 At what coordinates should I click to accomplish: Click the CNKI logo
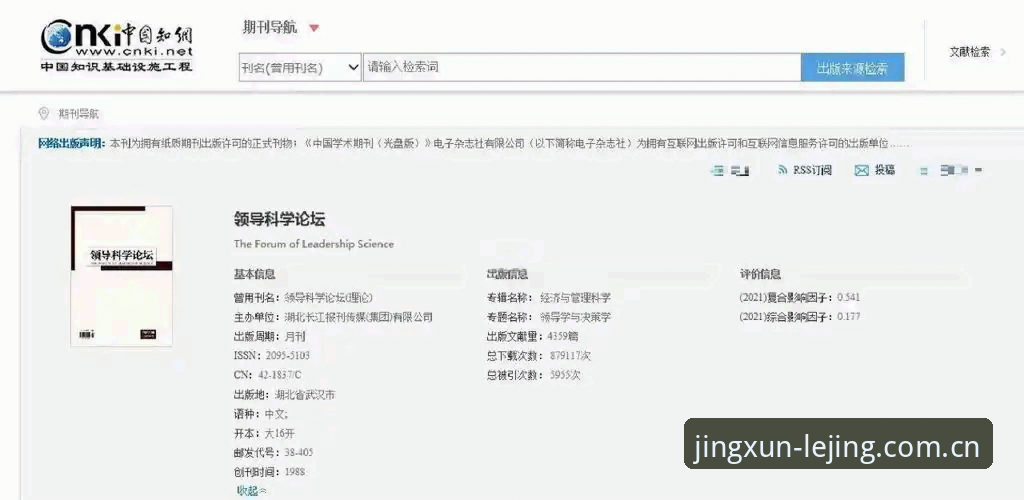click(x=117, y=46)
